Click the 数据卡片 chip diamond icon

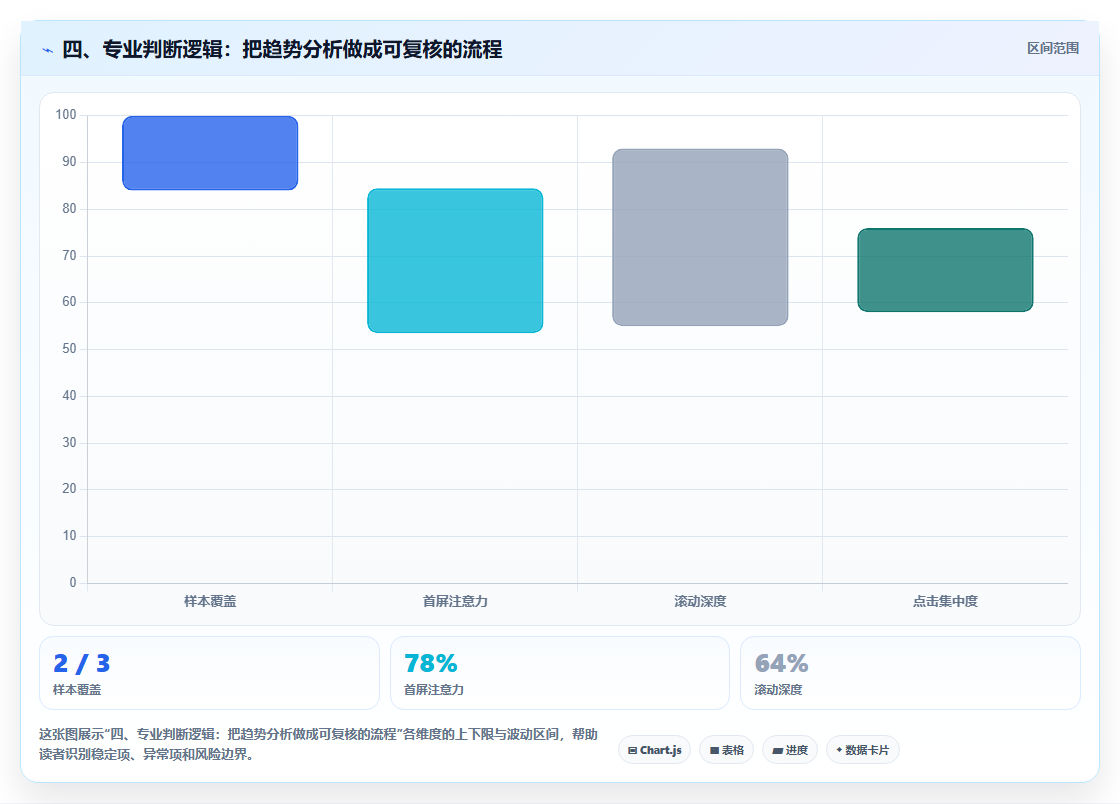click(839, 750)
